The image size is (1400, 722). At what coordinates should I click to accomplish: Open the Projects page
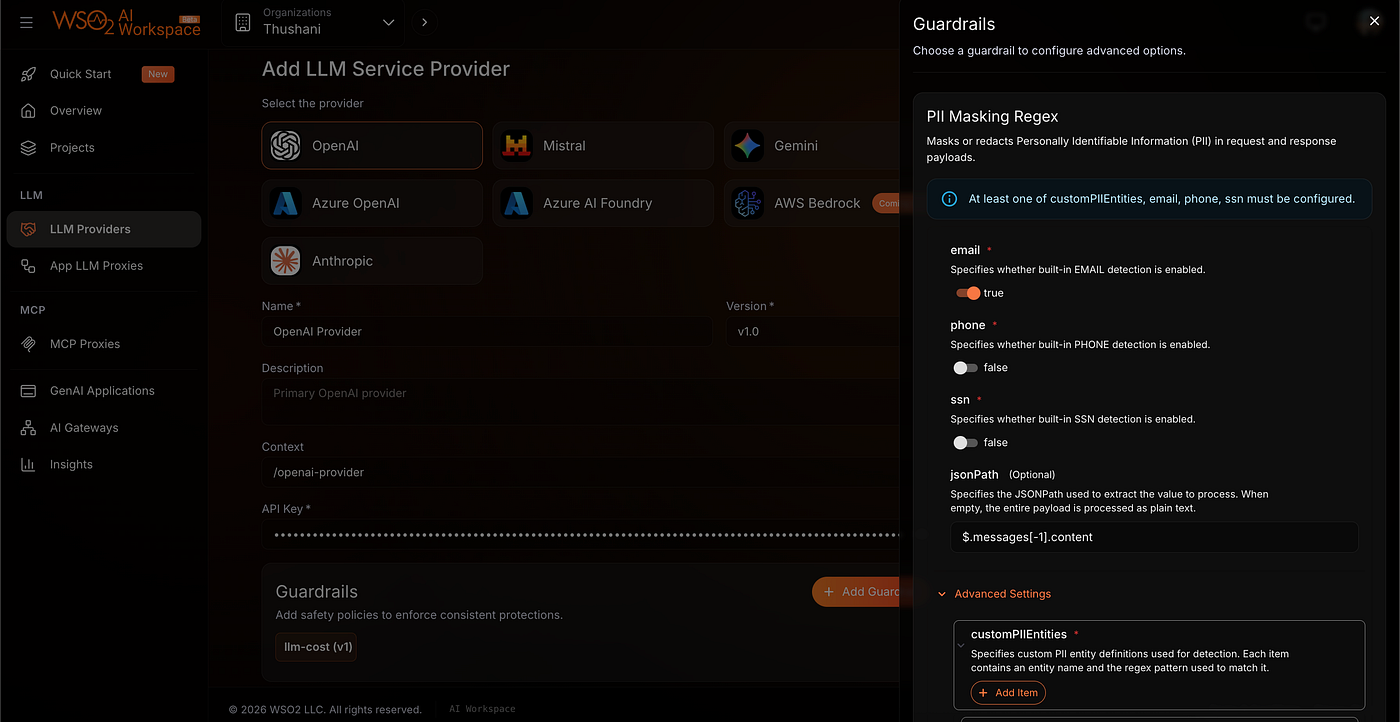[x=104, y=148]
